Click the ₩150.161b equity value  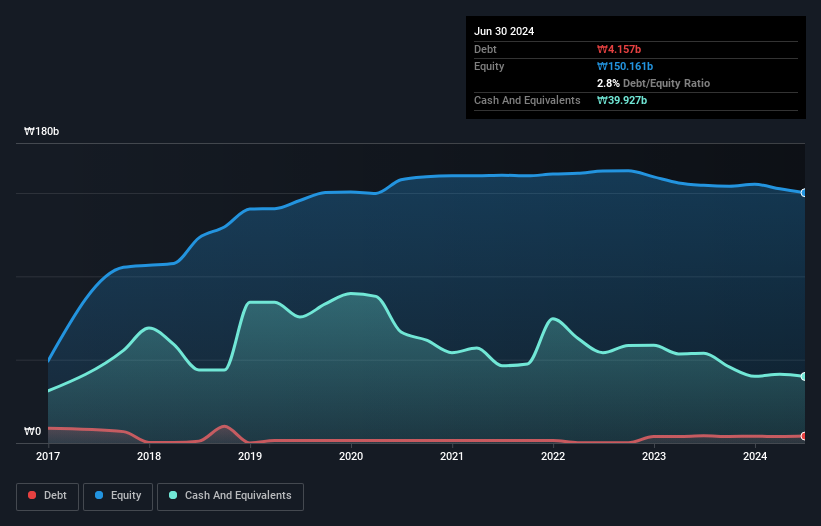[625, 66]
